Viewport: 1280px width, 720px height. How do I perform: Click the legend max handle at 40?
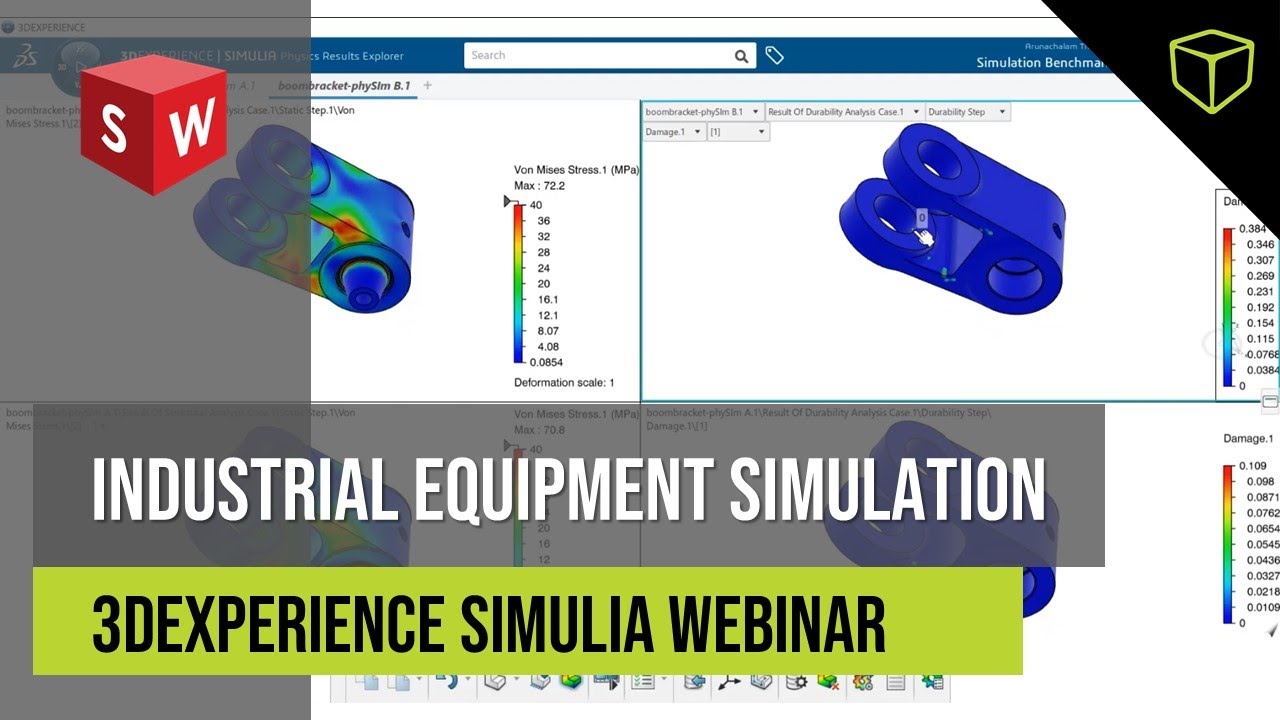[510, 203]
